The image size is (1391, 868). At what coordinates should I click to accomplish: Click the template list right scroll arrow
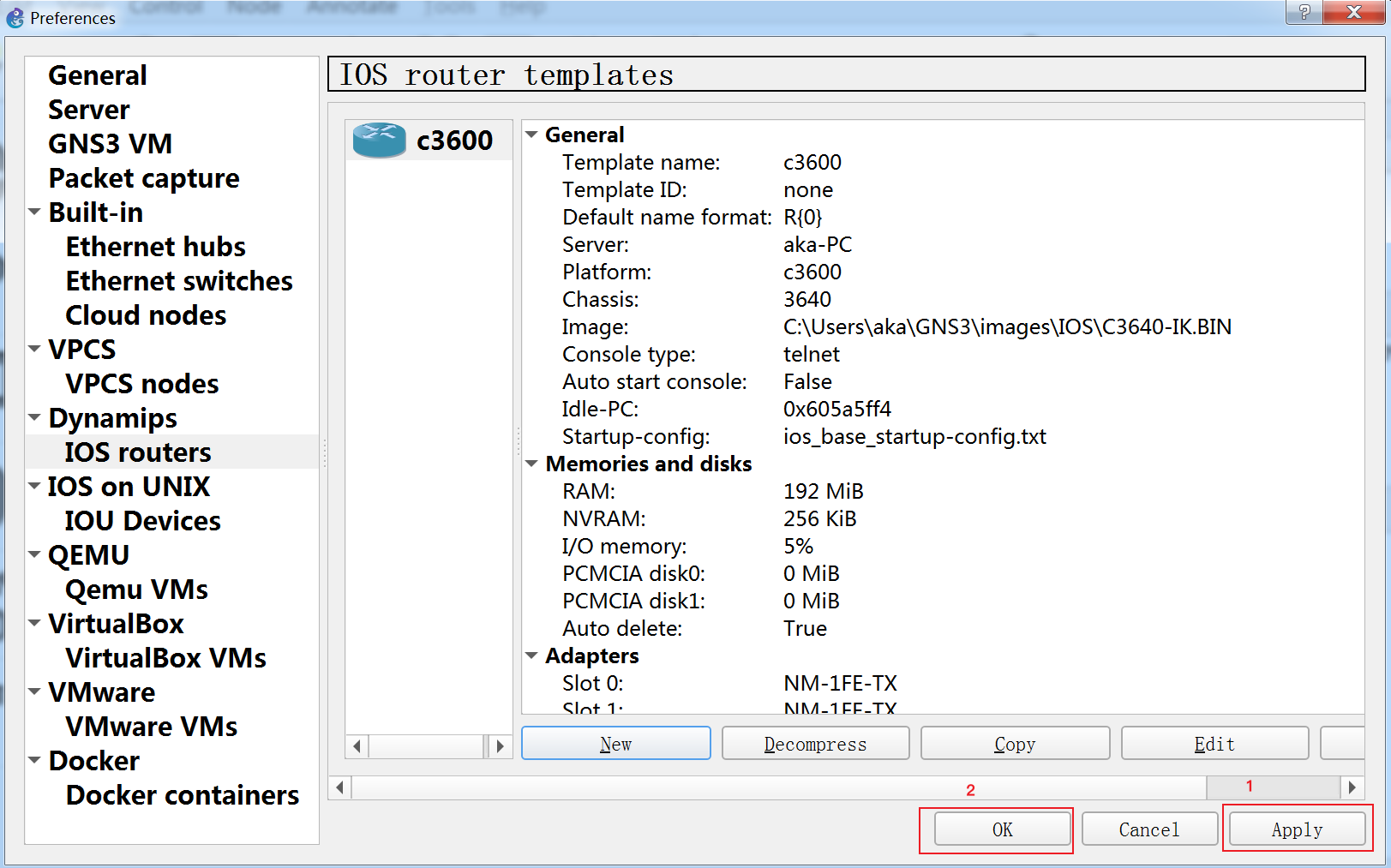coord(500,746)
